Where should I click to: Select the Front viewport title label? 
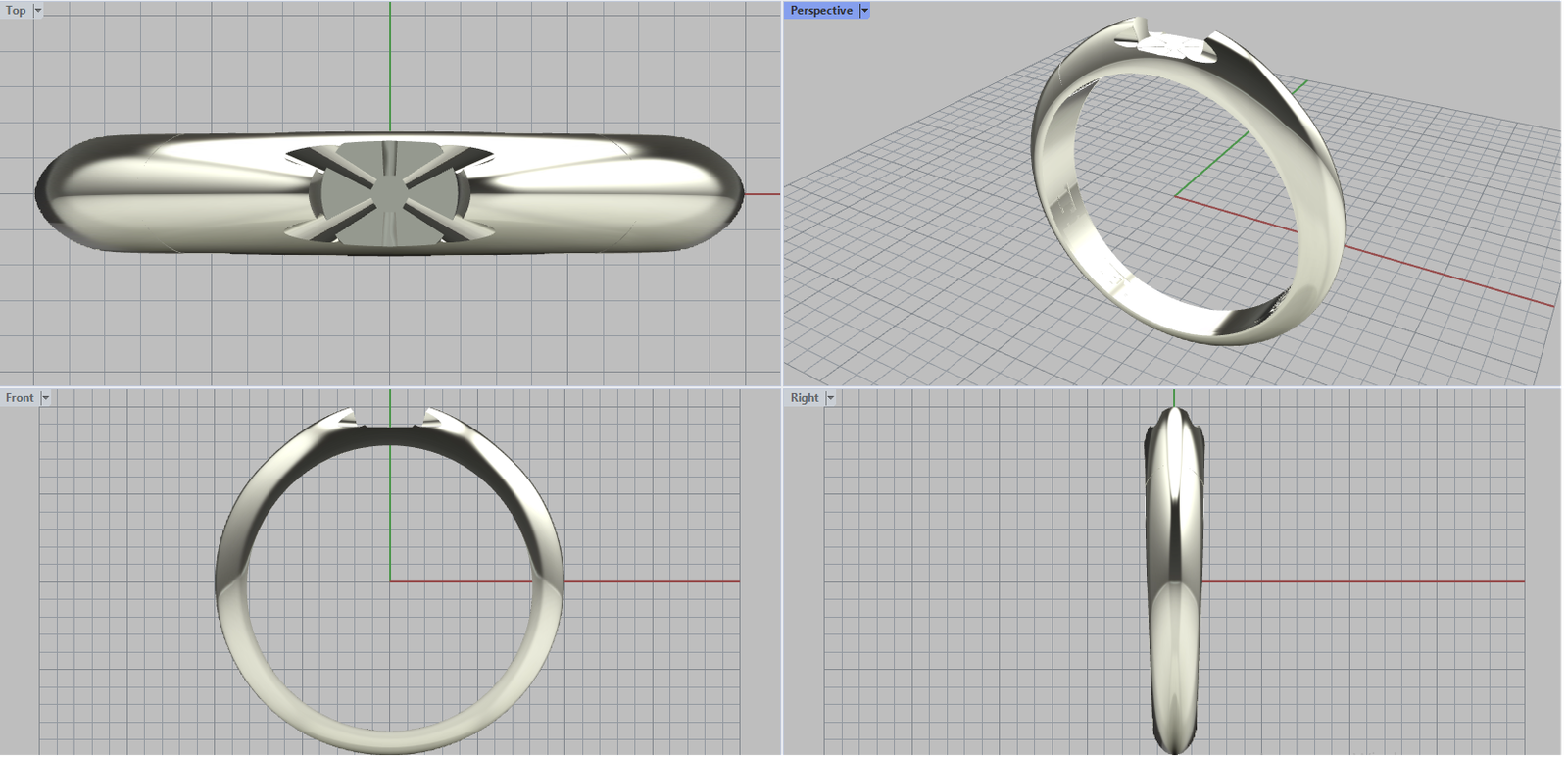[20, 398]
